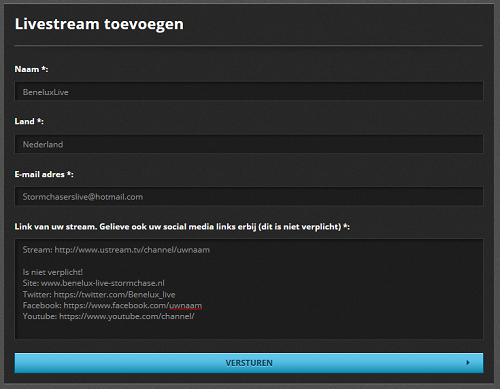Submit the form with VERSTUREN button
This screenshot has height=389, width=500.
click(249, 363)
